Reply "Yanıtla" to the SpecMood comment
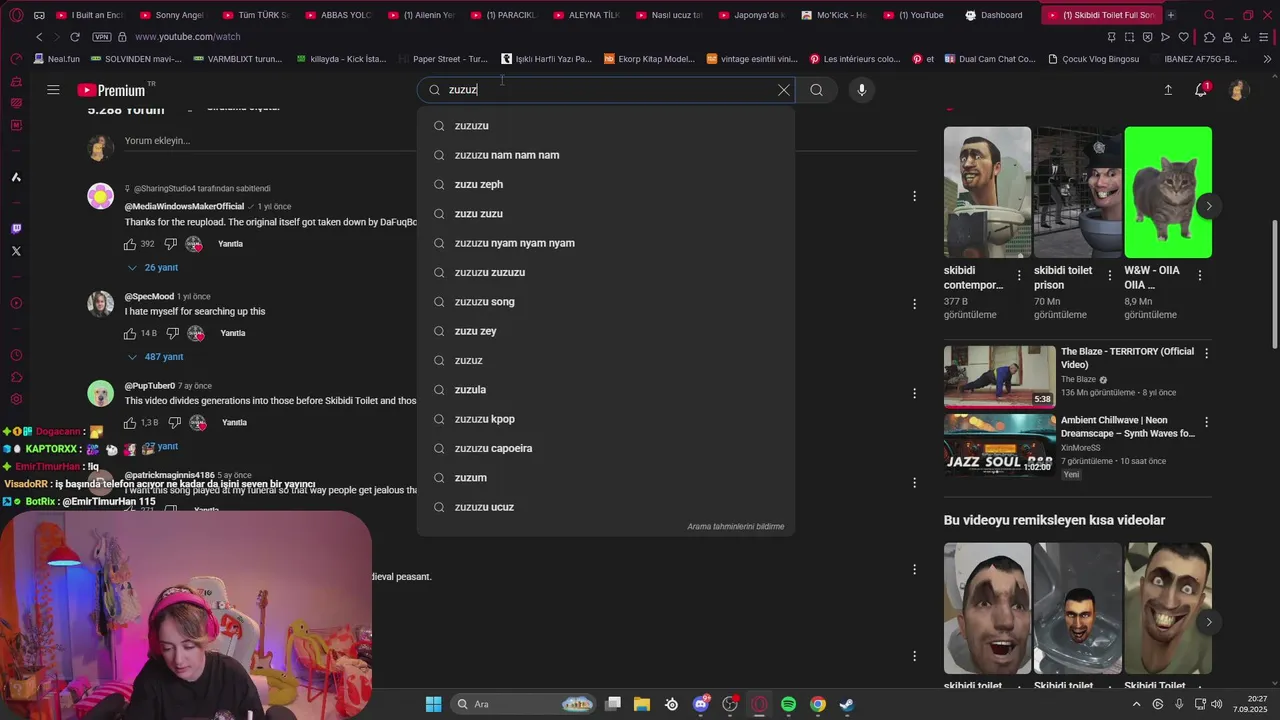 (233, 333)
